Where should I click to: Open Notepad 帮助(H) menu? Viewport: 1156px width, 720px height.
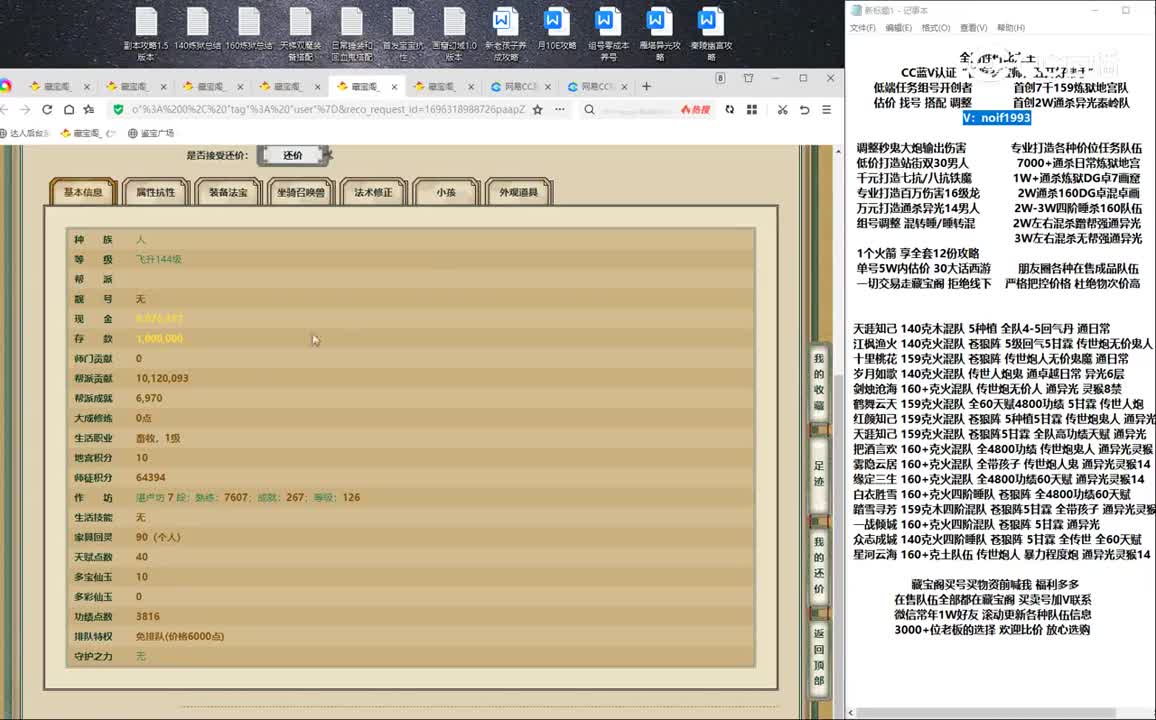[1011, 28]
